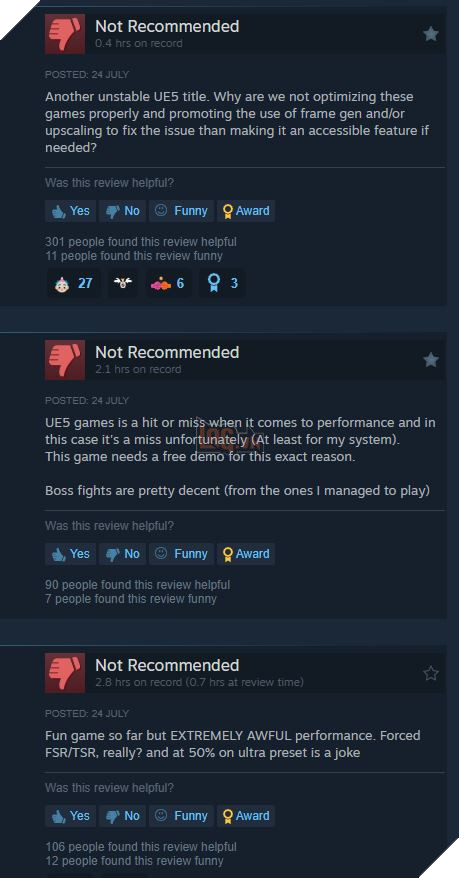Vote No on the EXTREMELY AWFUL performance review
The image size is (459, 878).
click(x=123, y=816)
